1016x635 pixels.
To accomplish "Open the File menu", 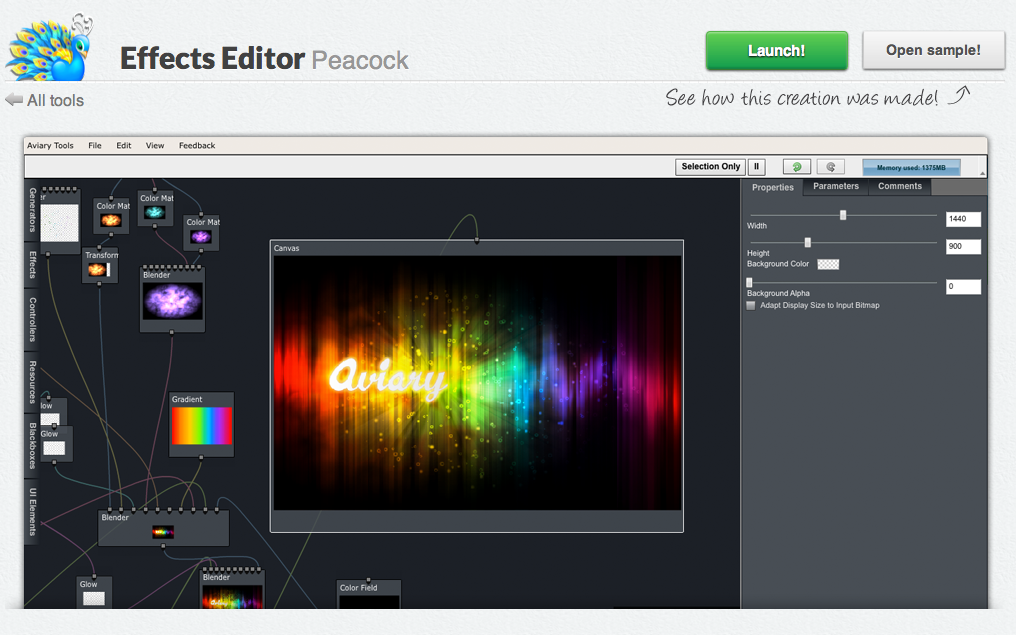I will tap(95, 145).
